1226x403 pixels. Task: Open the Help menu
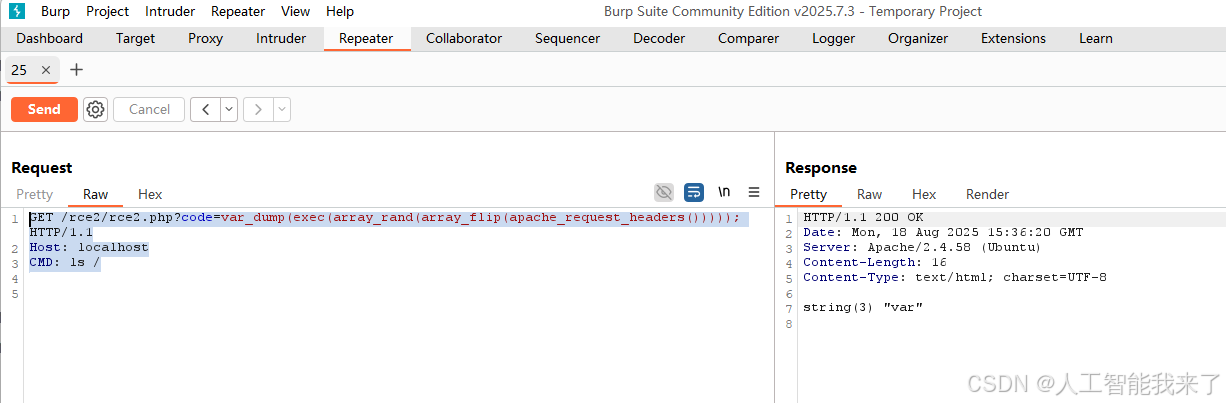(340, 12)
